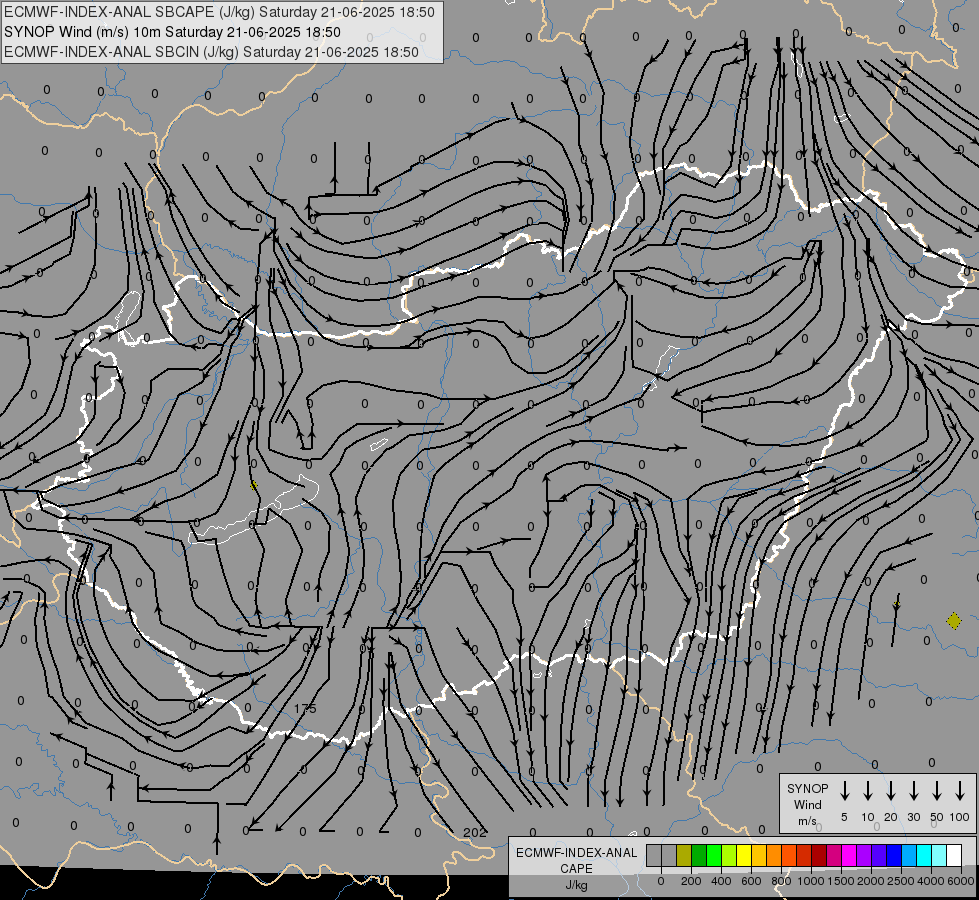979x900 pixels.
Task: Click the 100 m/s wind arrow in legend
Action: point(960,791)
